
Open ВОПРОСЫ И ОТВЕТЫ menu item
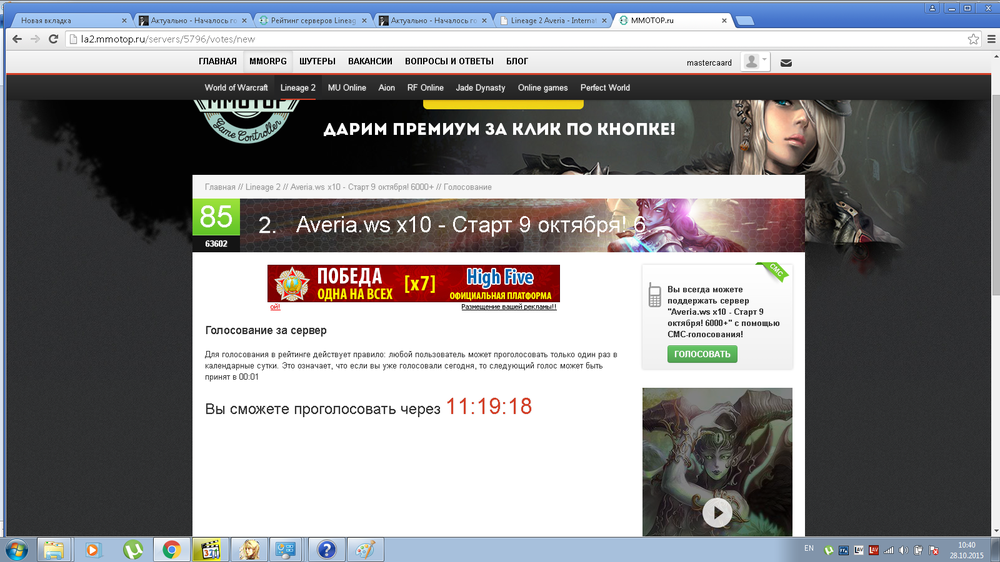449,61
